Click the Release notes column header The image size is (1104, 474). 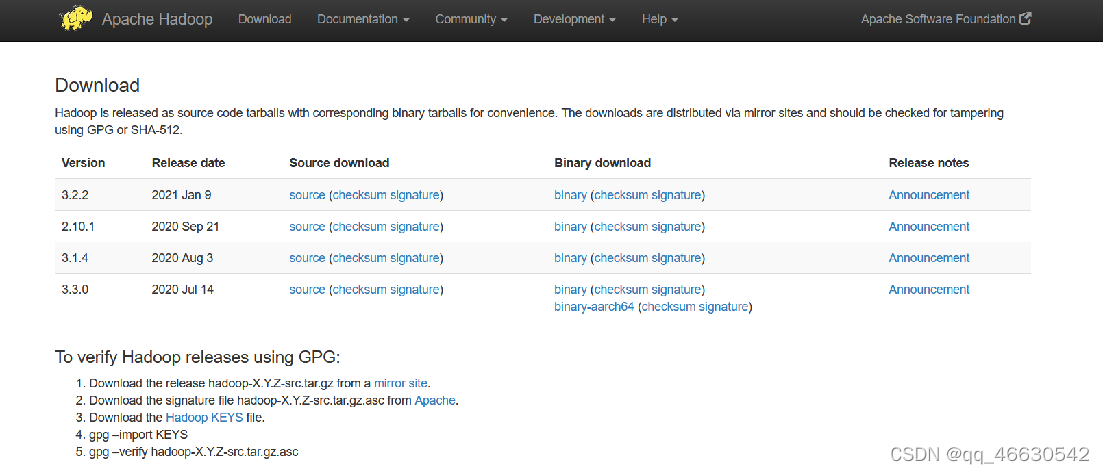point(929,163)
